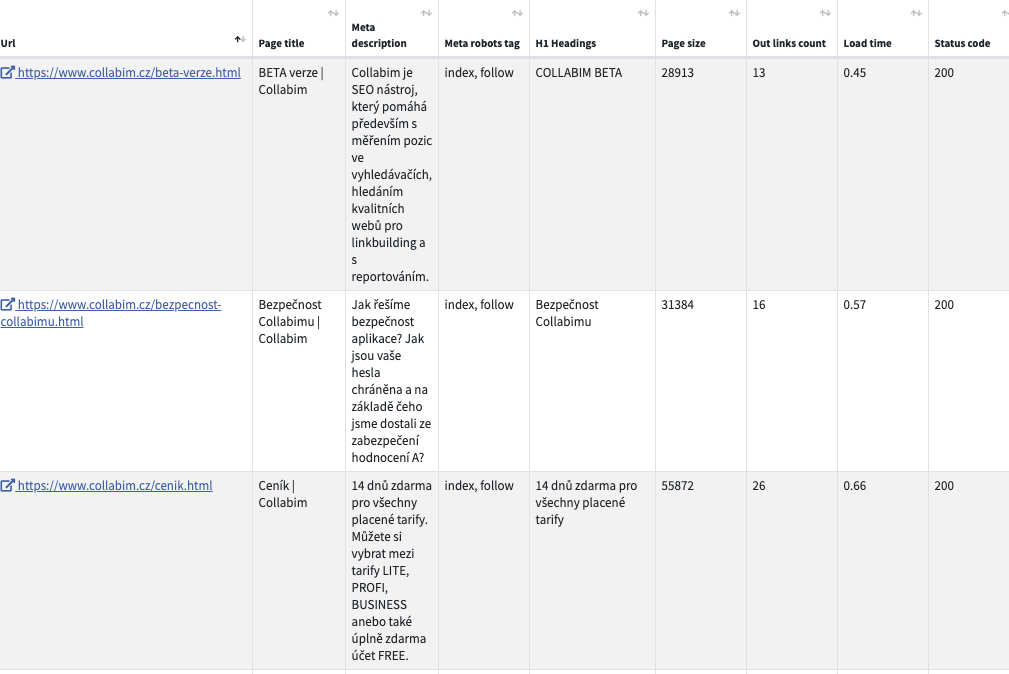Click the Load time column header
The width and height of the screenshot is (1009, 674).
coord(867,43)
